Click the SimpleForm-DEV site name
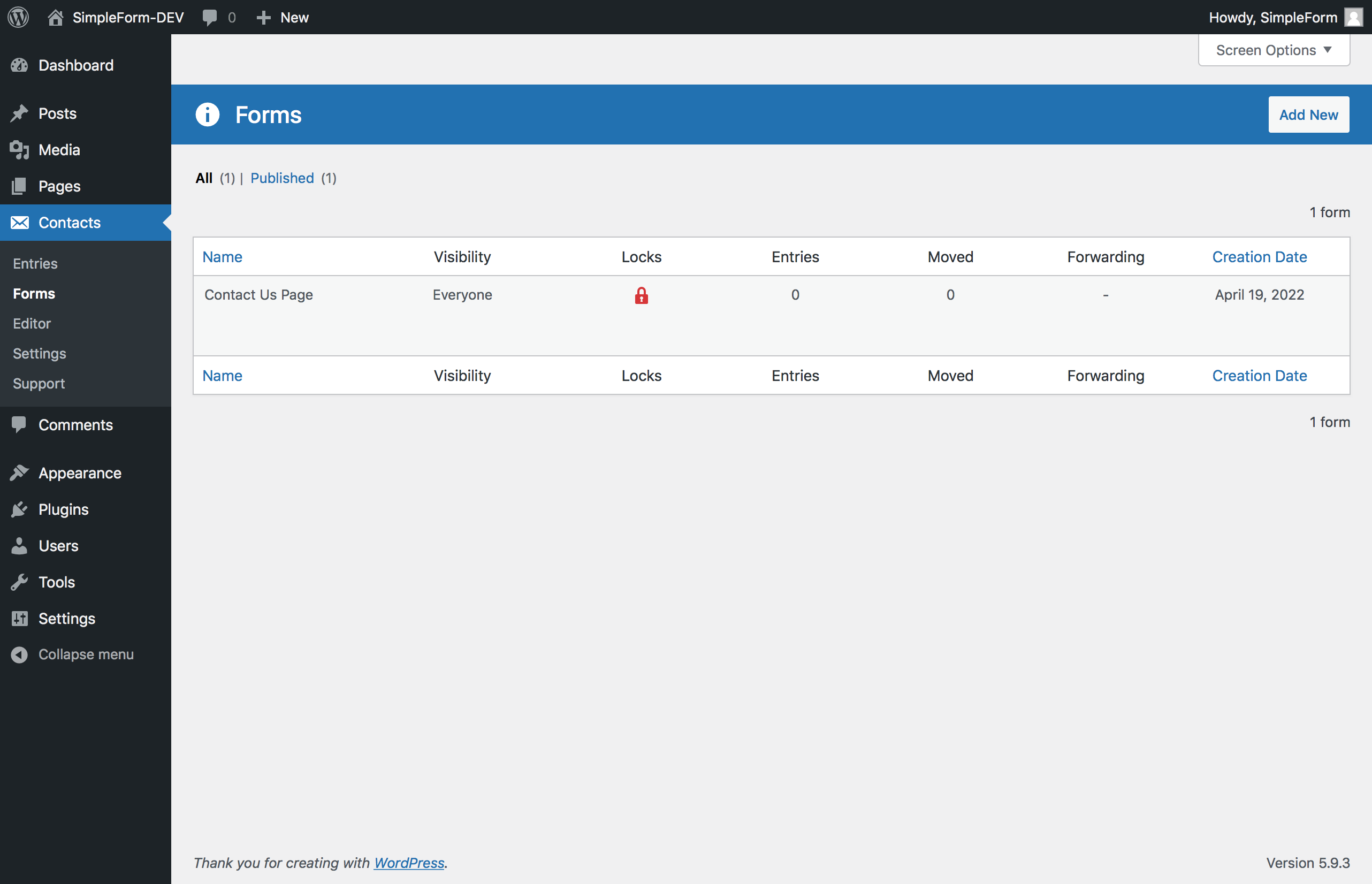This screenshot has width=1372, height=884. (128, 17)
